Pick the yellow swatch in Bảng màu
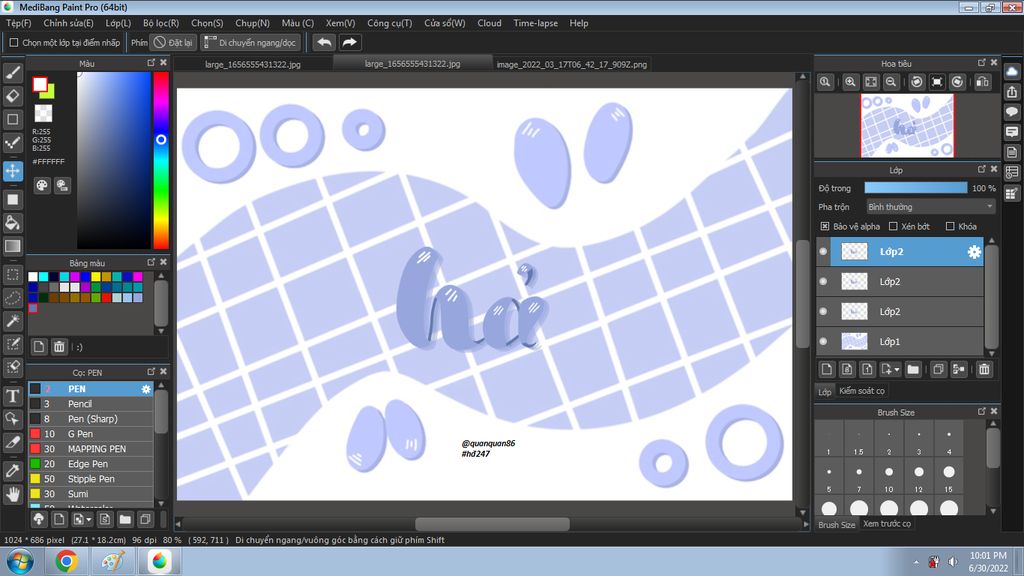The width and height of the screenshot is (1024, 576). point(96,277)
